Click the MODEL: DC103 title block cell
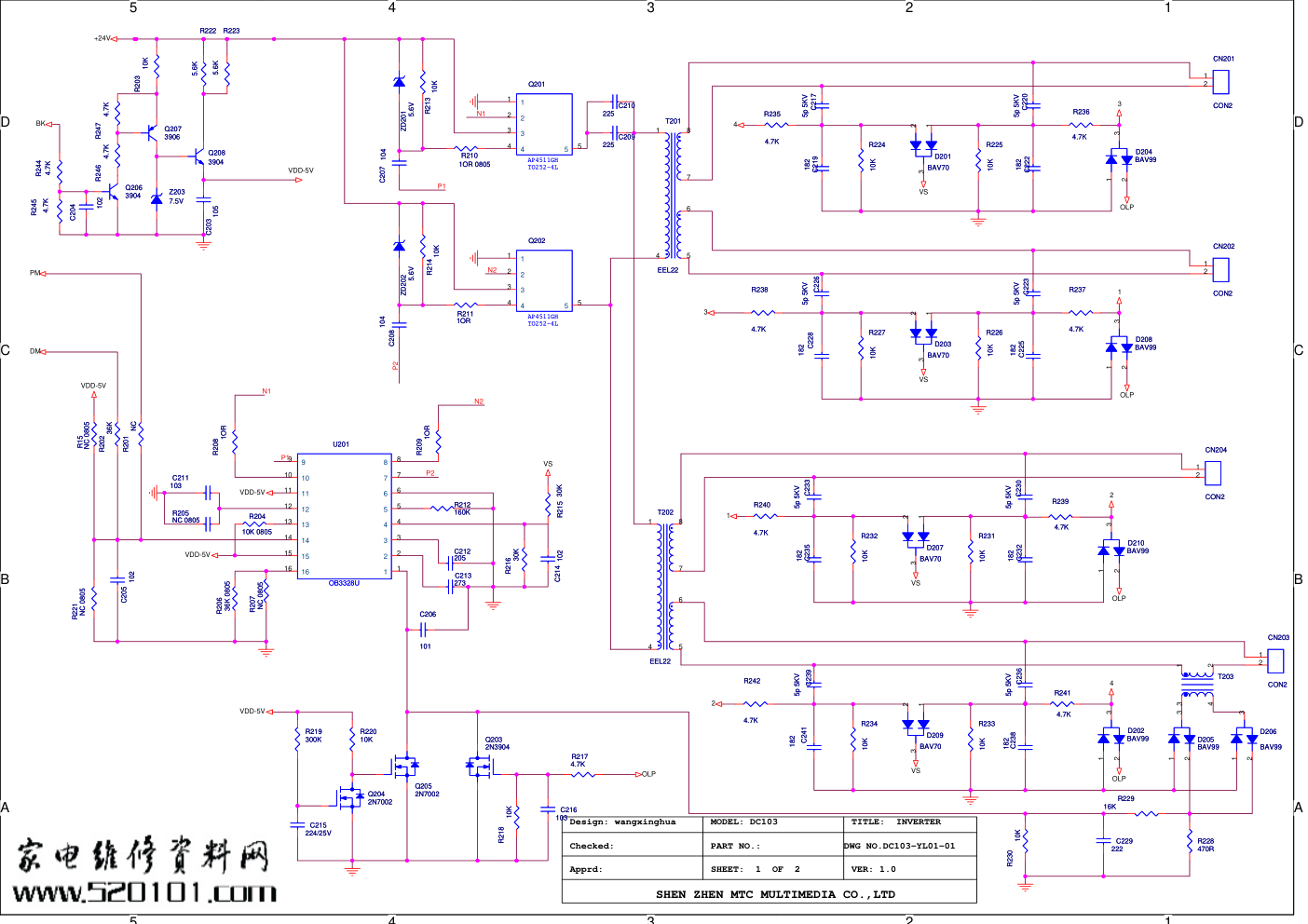The height and width of the screenshot is (924, 1308). point(771,822)
